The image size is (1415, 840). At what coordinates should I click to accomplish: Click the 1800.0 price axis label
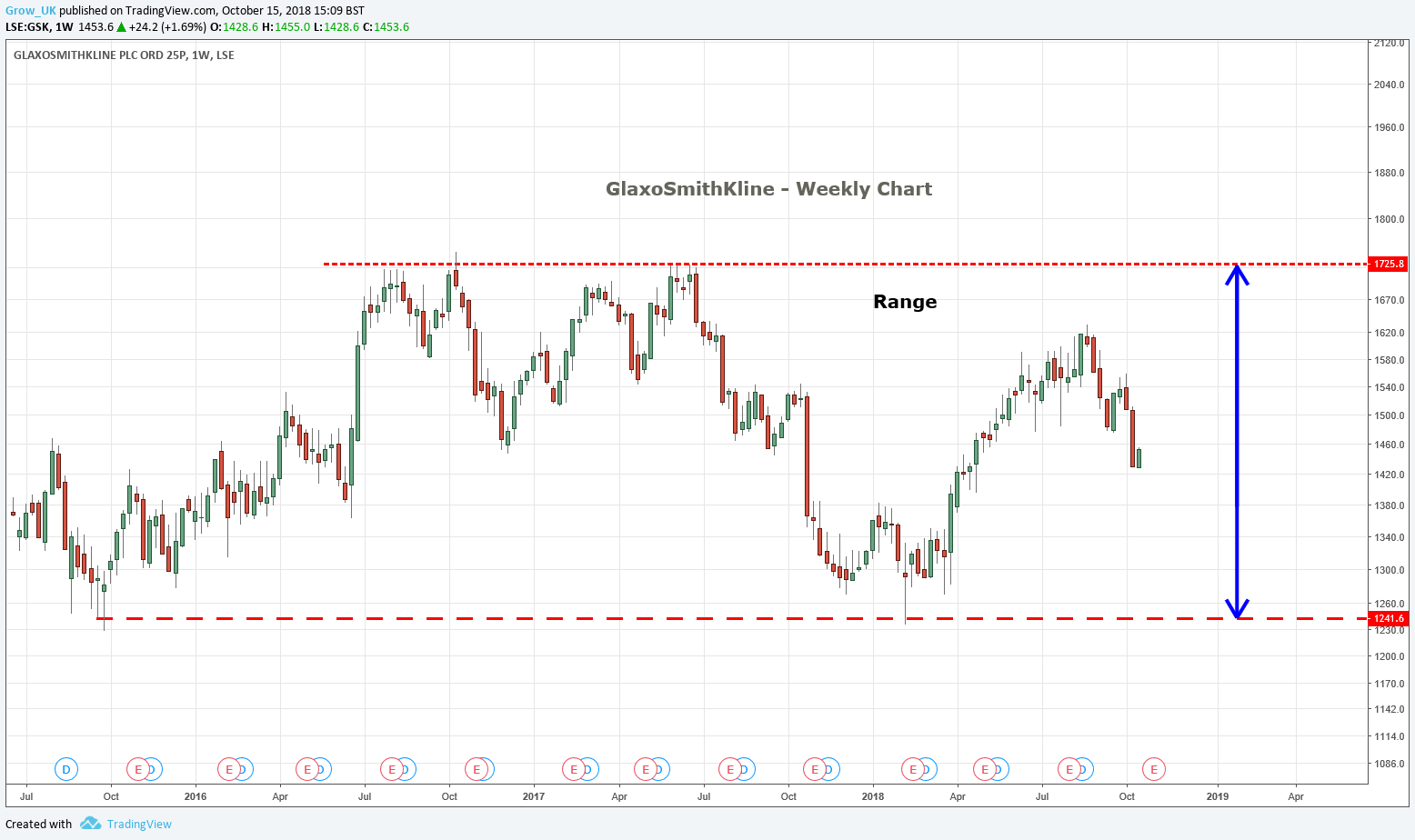coord(1389,219)
